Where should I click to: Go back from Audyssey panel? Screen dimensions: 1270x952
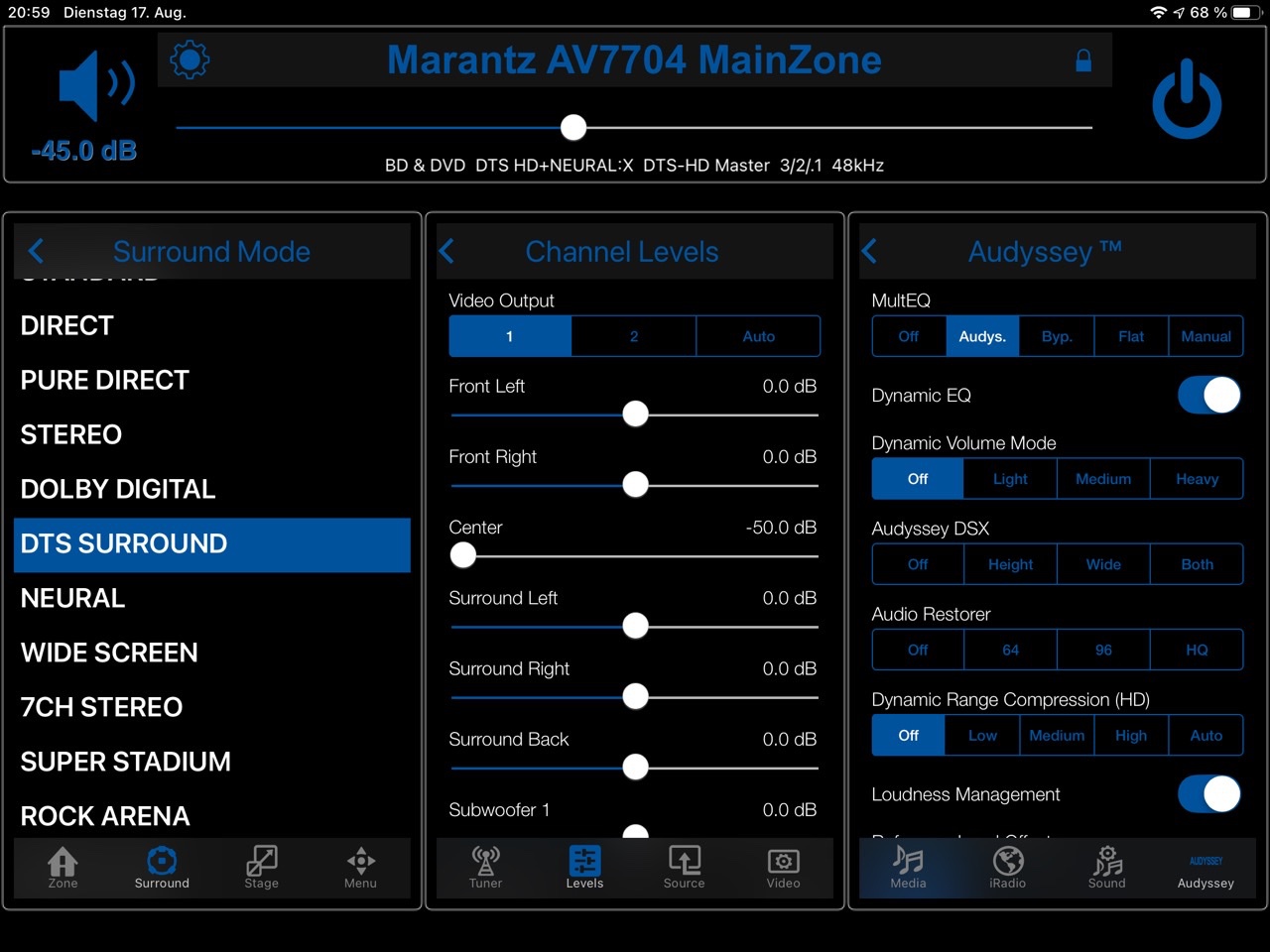click(869, 251)
